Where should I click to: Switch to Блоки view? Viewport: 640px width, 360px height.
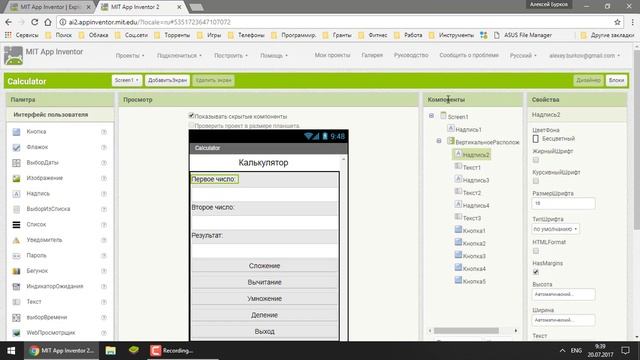point(616,80)
